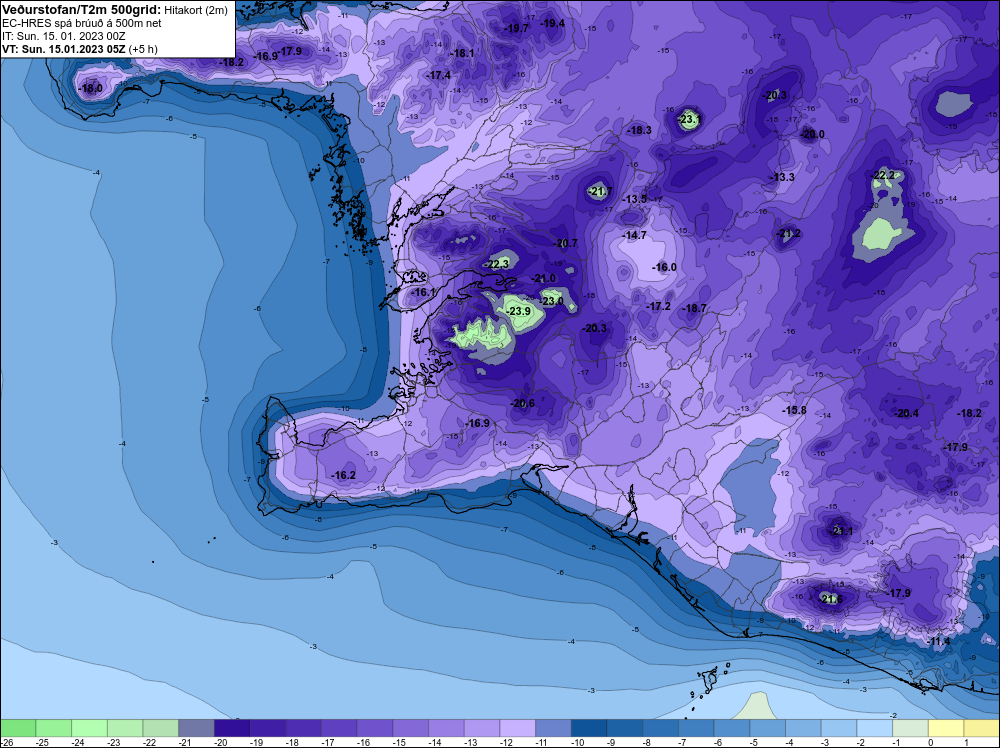This screenshot has width=1000, height=748.
Task: Click the -5 blue legend swatch
Action: click(x=768, y=728)
